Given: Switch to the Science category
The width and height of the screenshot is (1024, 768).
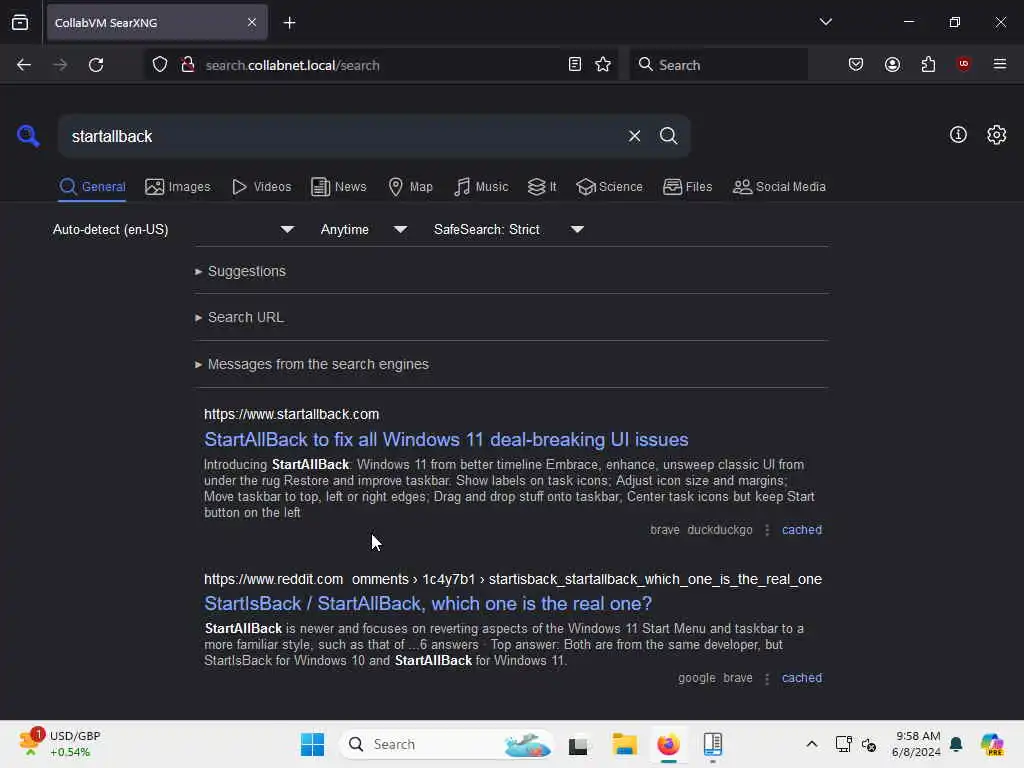Looking at the screenshot, I should 609,187.
